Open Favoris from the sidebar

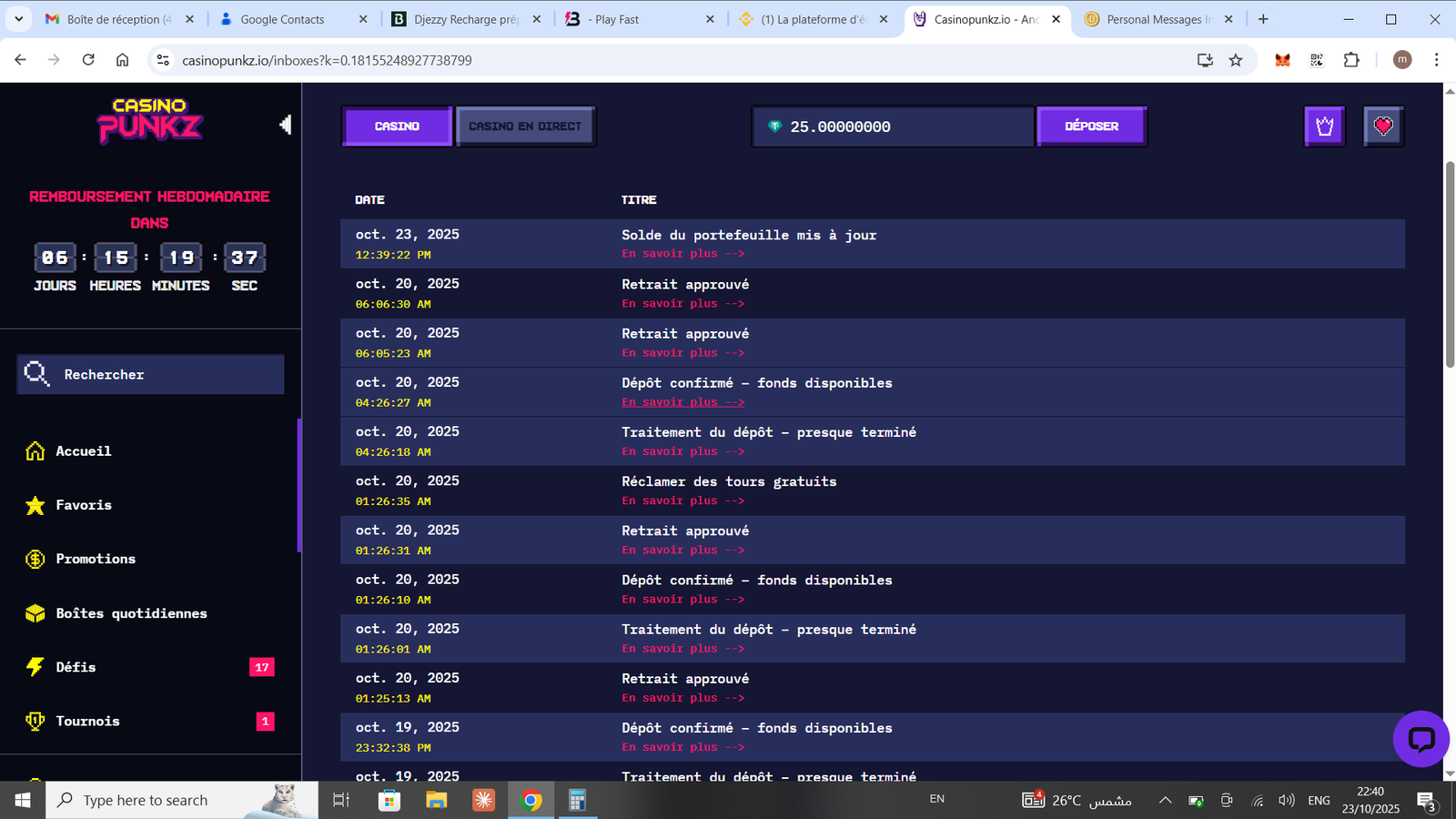tap(83, 505)
